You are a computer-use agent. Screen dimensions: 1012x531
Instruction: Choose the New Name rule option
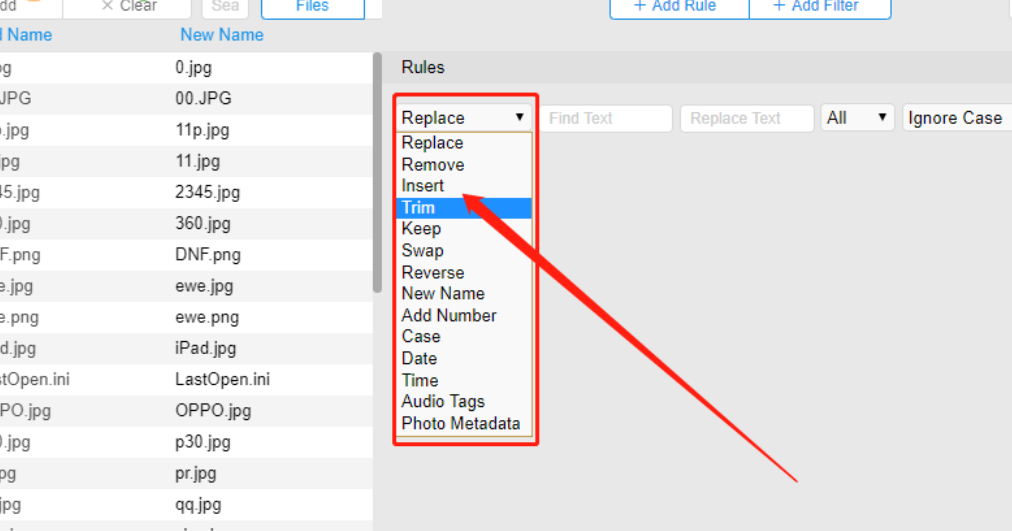(443, 294)
